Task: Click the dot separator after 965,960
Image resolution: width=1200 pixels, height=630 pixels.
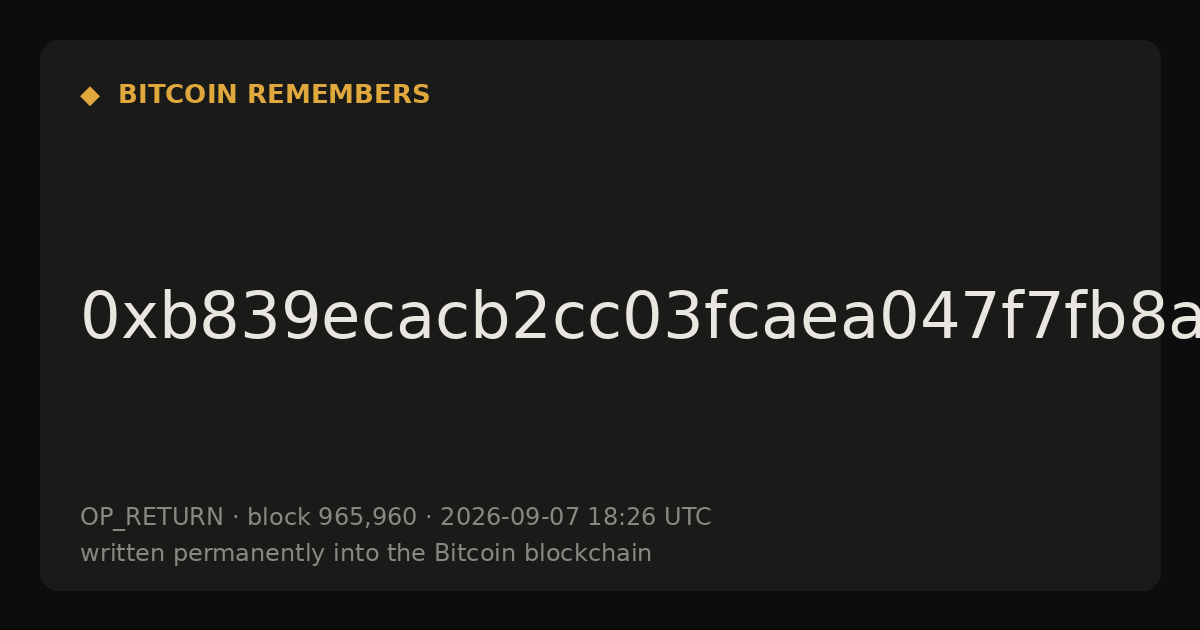Action: point(428,518)
